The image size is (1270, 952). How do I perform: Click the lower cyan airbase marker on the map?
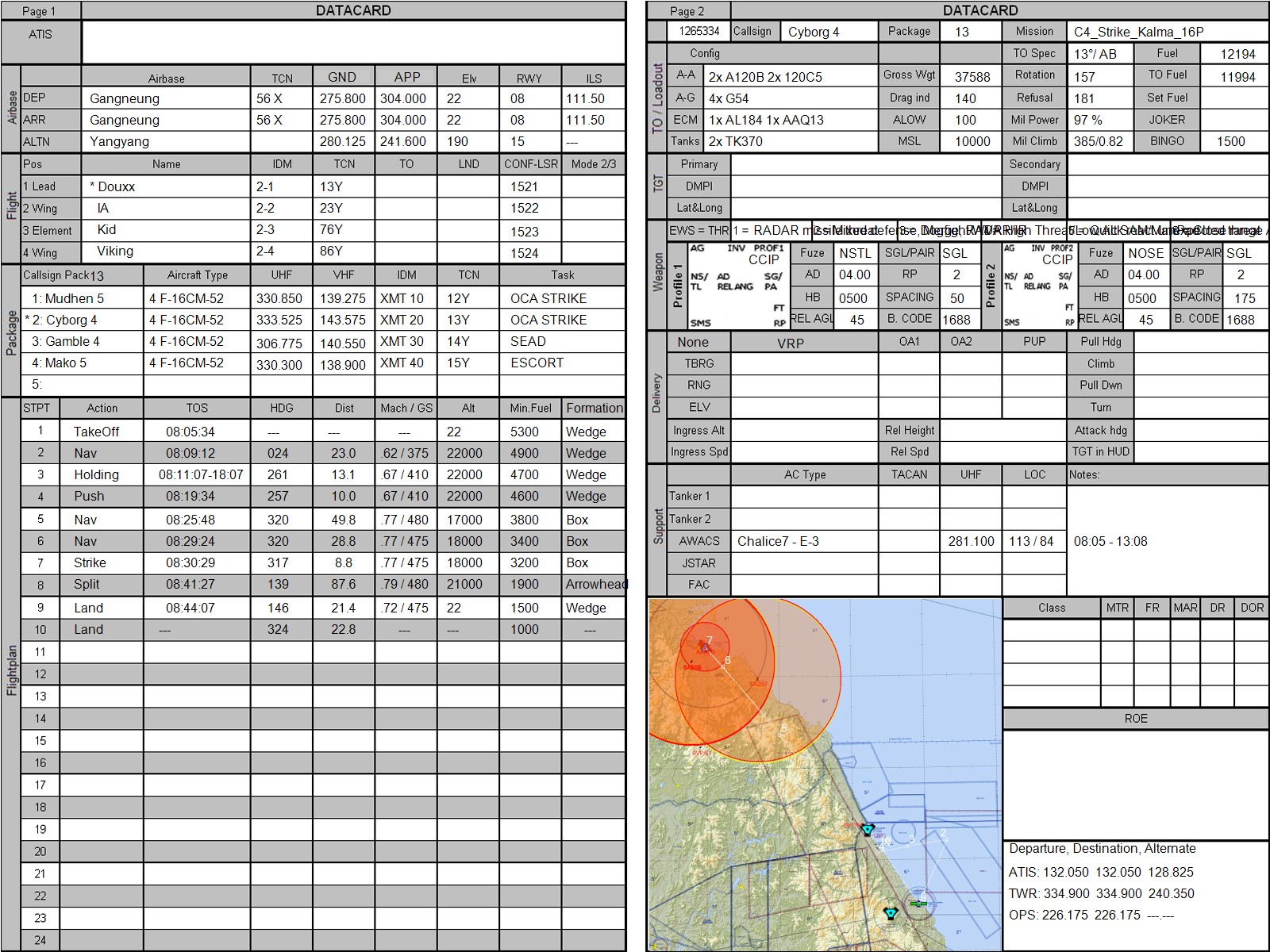click(891, 914)
